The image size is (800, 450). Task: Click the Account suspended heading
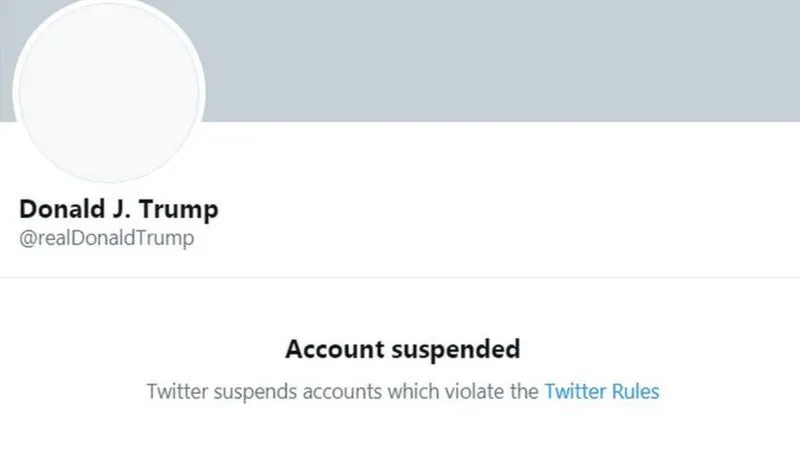402,349
